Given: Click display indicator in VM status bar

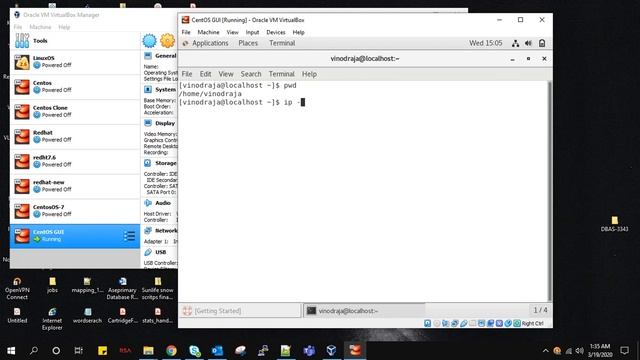Looking at the screenshot, I should [x=482, y=323].
